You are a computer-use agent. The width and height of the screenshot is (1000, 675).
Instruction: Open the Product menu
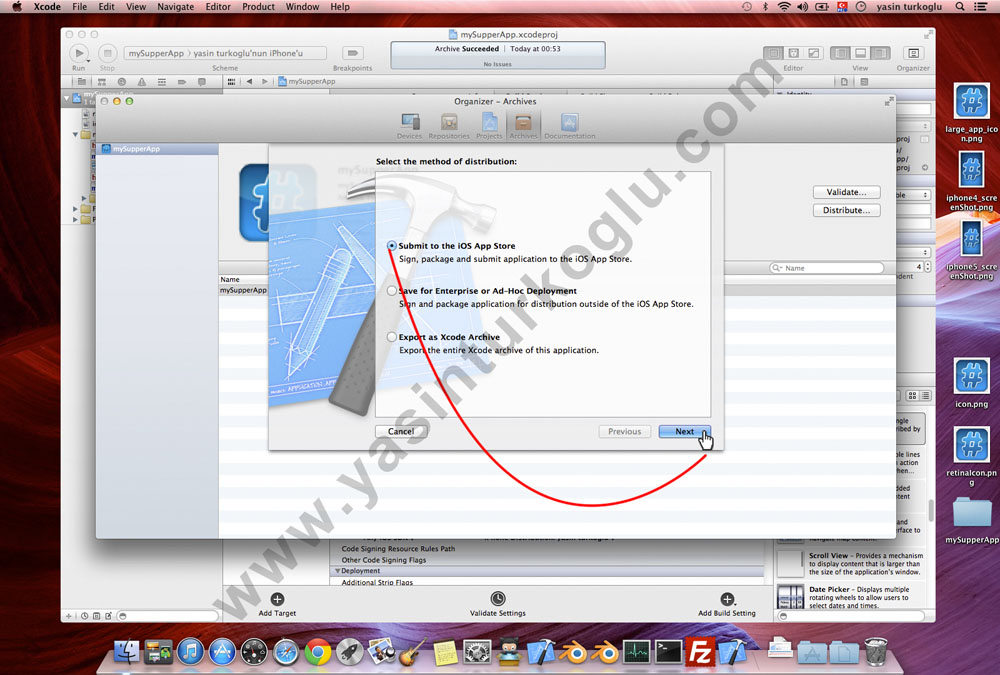258,6
